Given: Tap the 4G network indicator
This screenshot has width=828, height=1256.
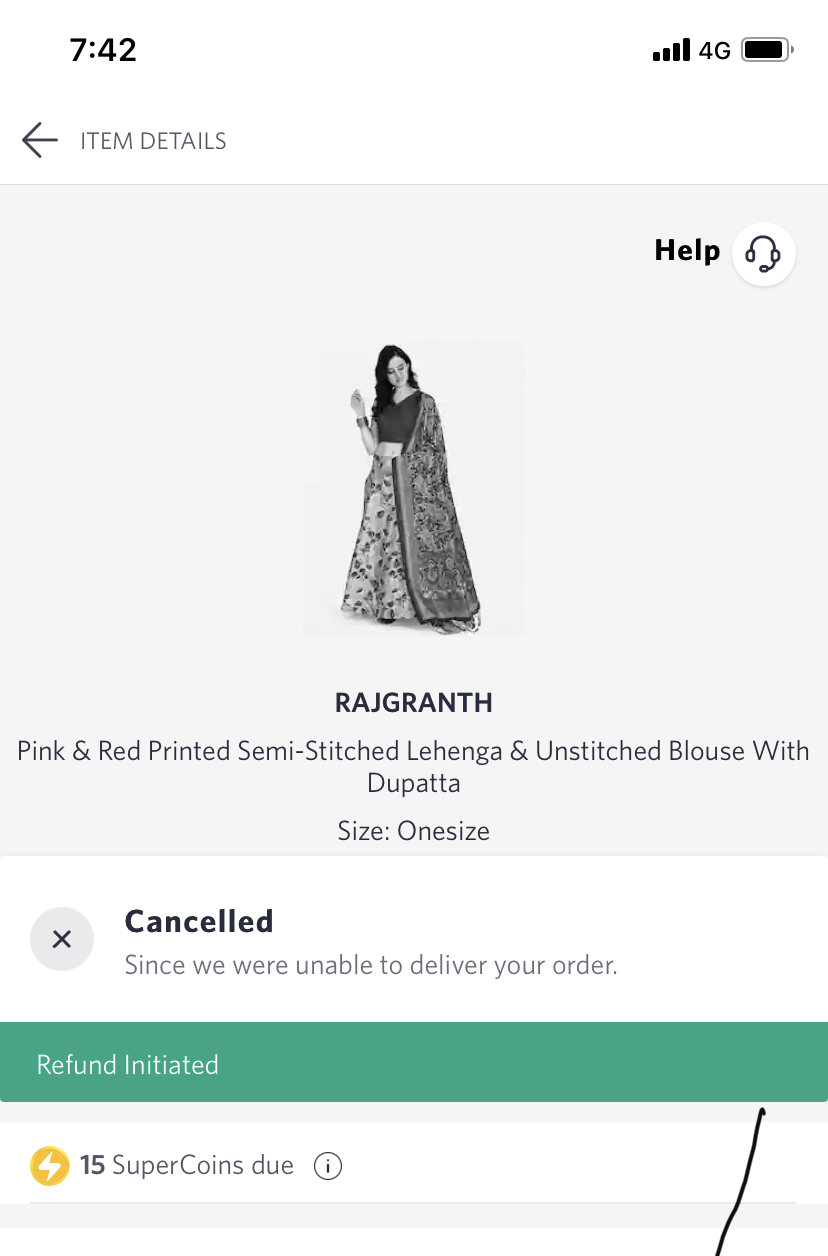Looking at the screenshot, I should 715,50.
